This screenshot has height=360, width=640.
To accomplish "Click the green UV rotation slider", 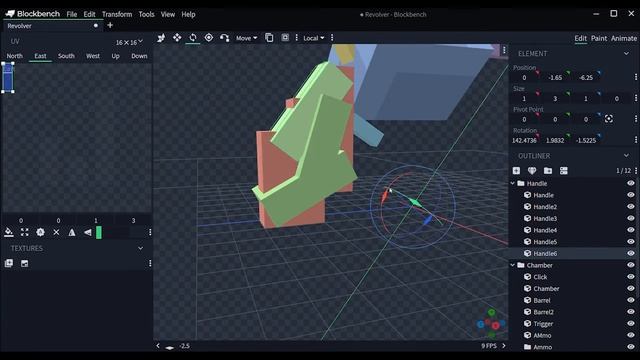I will 99,233.
